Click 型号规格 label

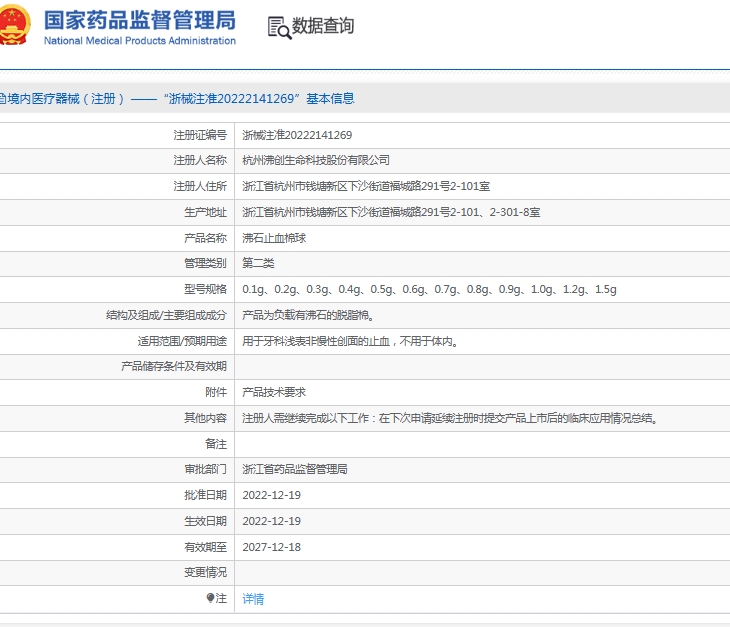[205, 290]
